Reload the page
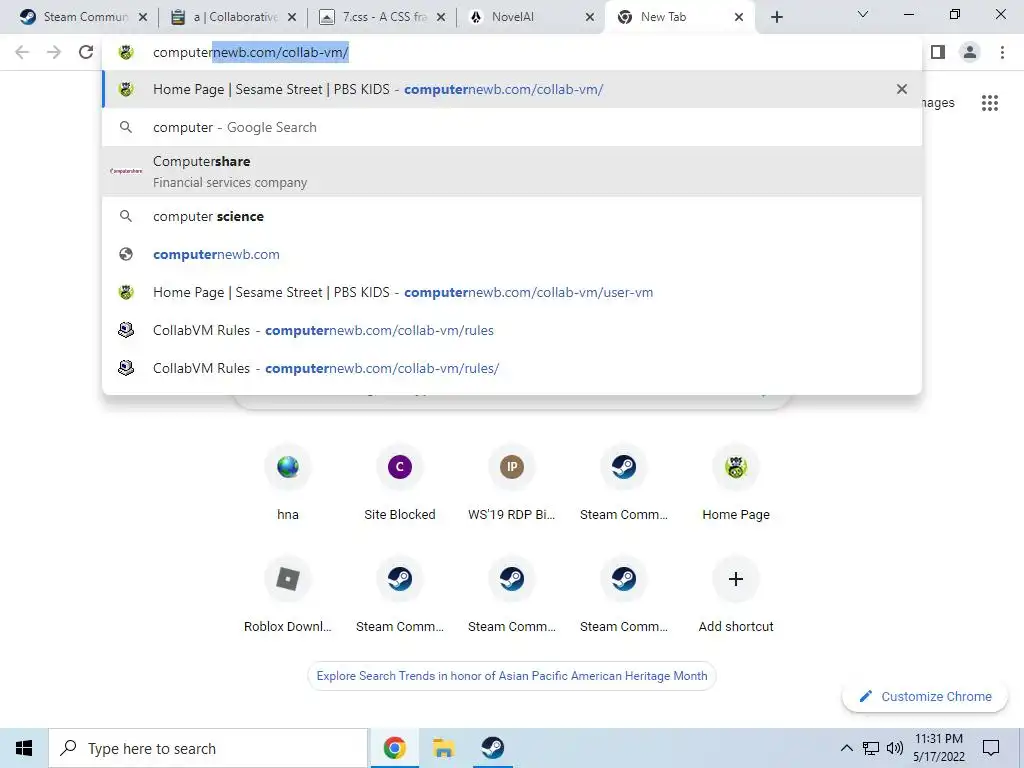Screen dimensions: 1024x768 pos(86,52)
